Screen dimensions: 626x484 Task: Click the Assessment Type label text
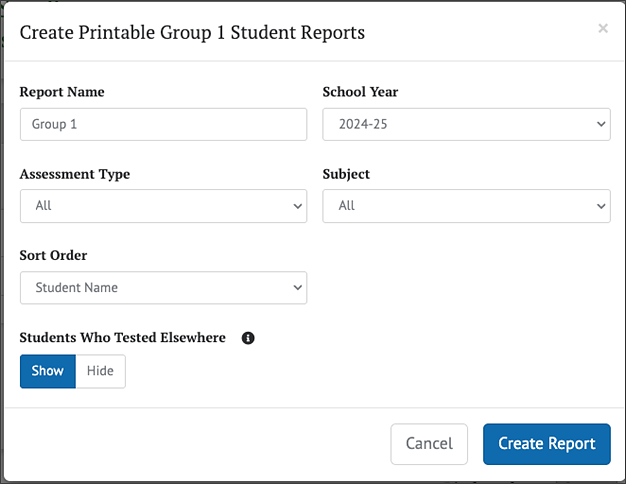75,174
